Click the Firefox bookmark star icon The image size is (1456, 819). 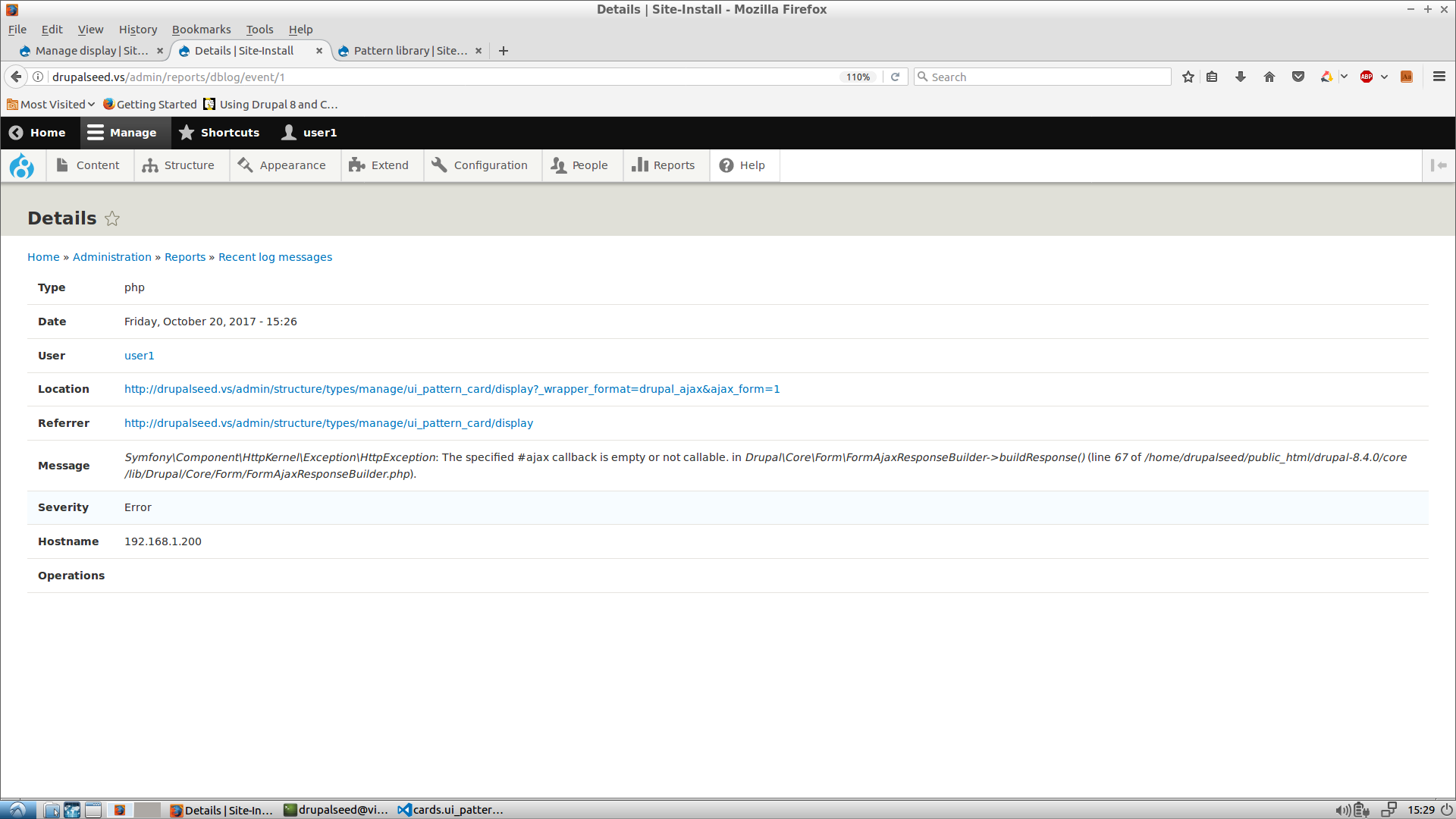1188,77
